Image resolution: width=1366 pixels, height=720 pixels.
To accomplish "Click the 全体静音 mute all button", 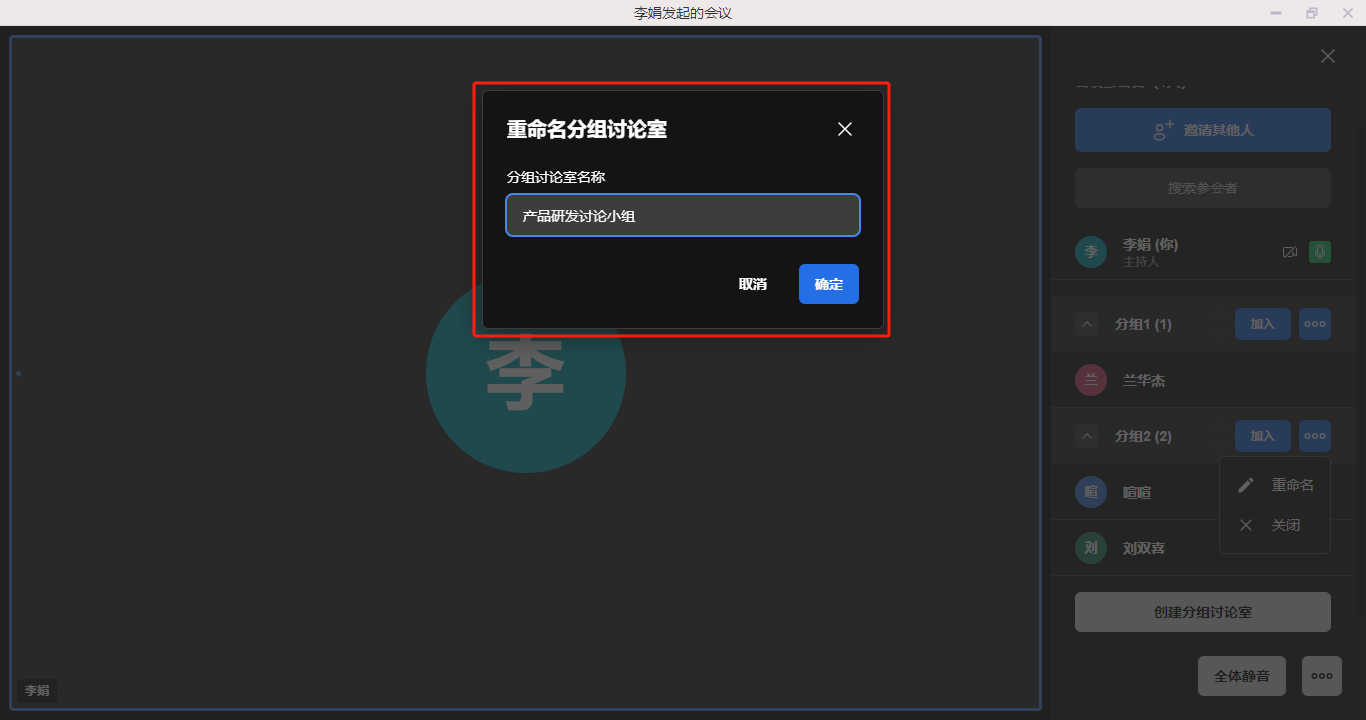I will pyautogui.click(x=1241, y=676).
